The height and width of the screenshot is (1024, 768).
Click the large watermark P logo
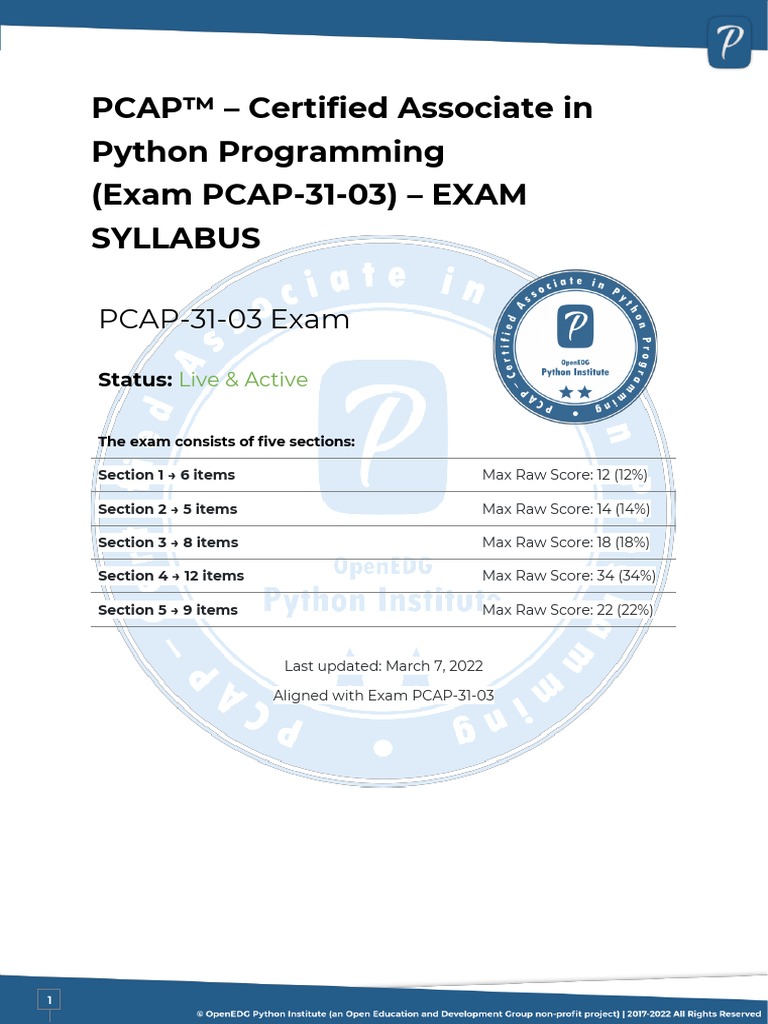tap(383, 437)
